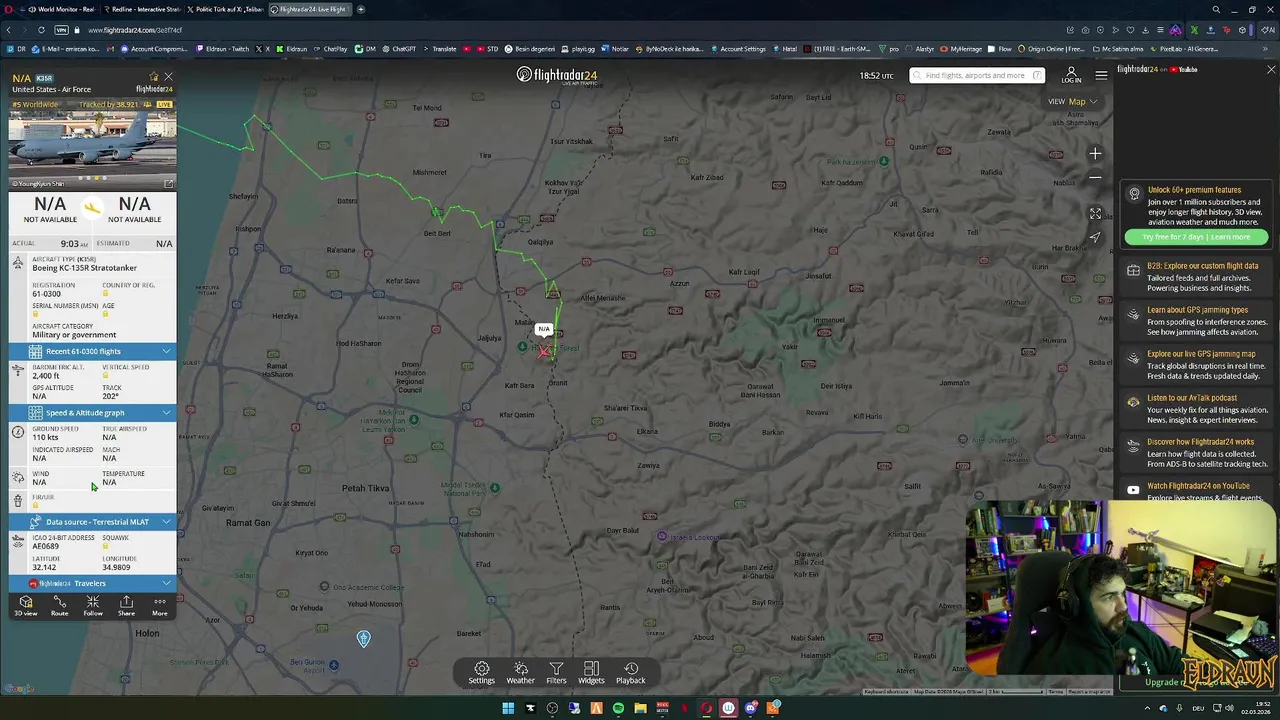
Task: Follow the selected aircraft
Action: (x=93, y=606)
